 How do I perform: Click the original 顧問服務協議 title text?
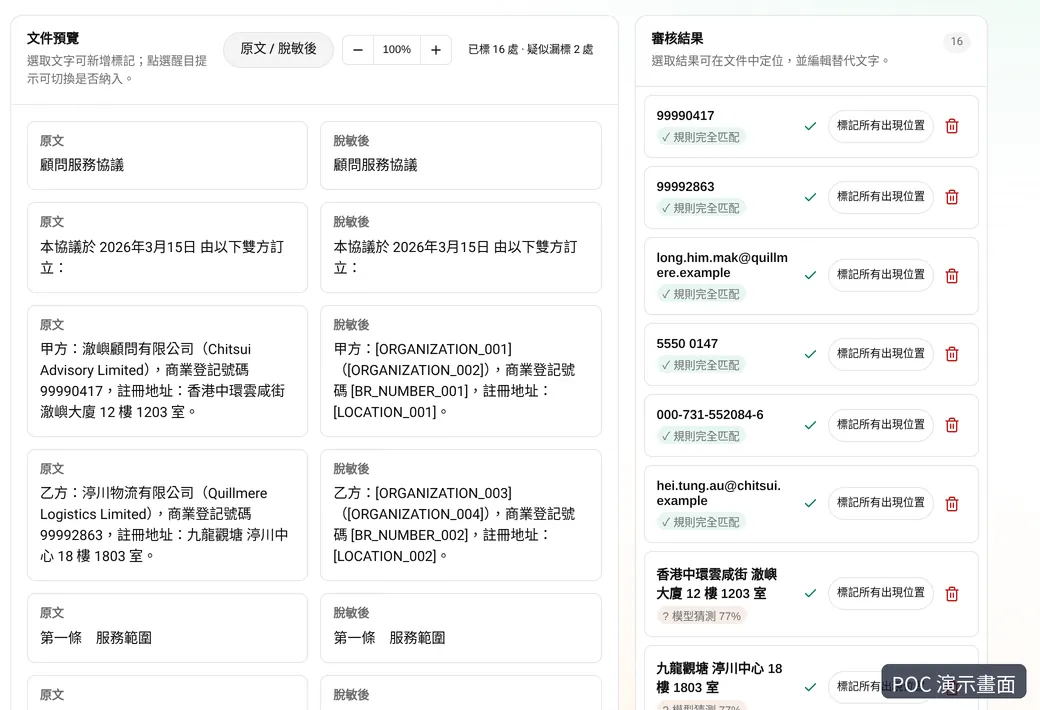[x=82, y=165]
